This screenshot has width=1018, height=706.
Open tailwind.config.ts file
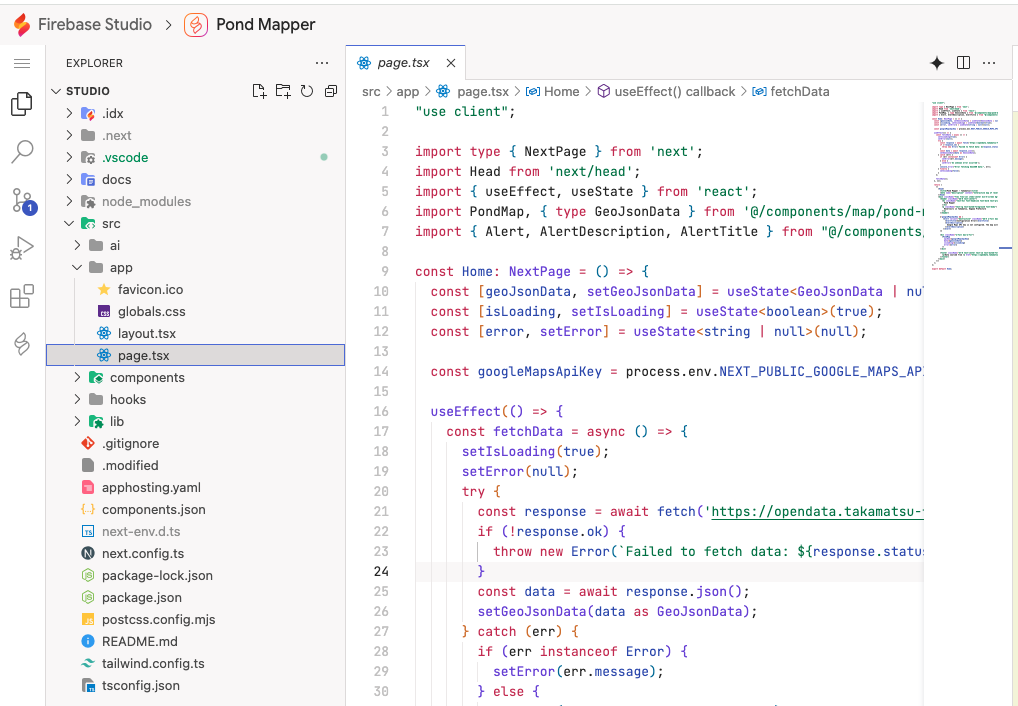tap(195, 664)
